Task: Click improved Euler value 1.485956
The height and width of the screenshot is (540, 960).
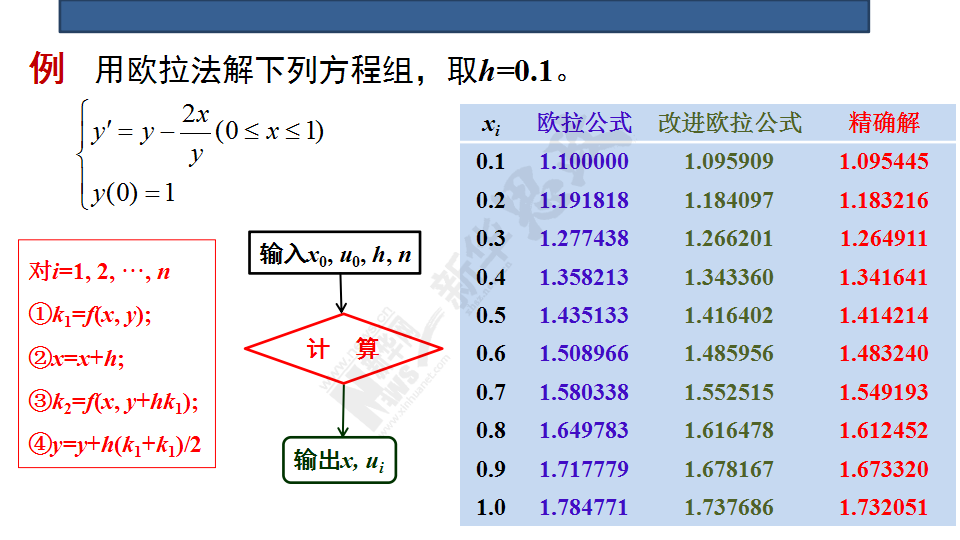Action: coord(729,353)
